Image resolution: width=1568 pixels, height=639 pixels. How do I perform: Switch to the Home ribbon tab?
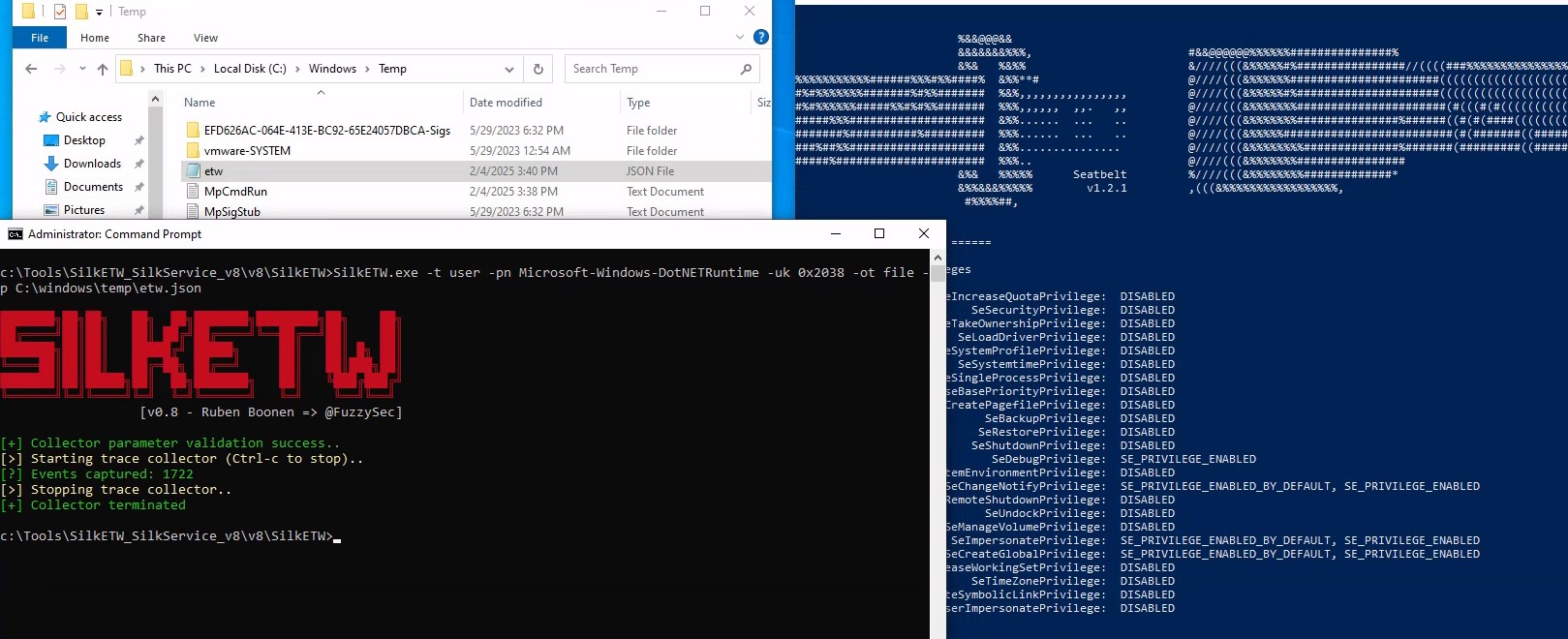(x=95, y=38)
